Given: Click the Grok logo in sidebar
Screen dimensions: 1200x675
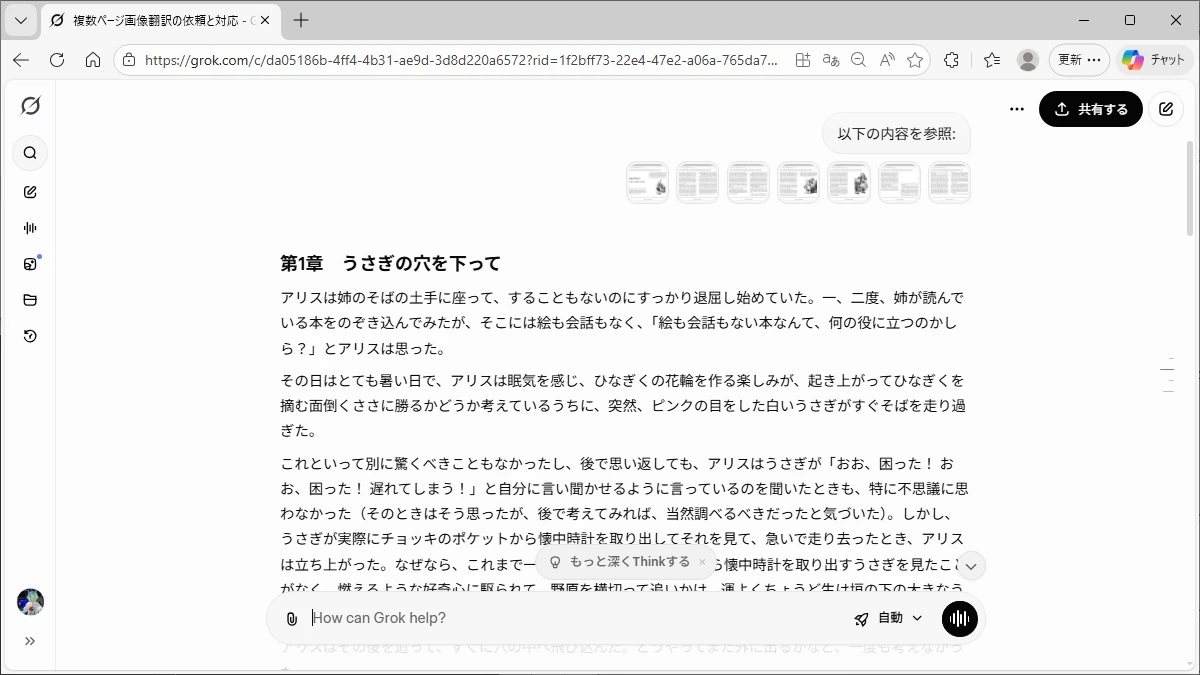Looking at the screenshot, I should (x=30, y=106).
